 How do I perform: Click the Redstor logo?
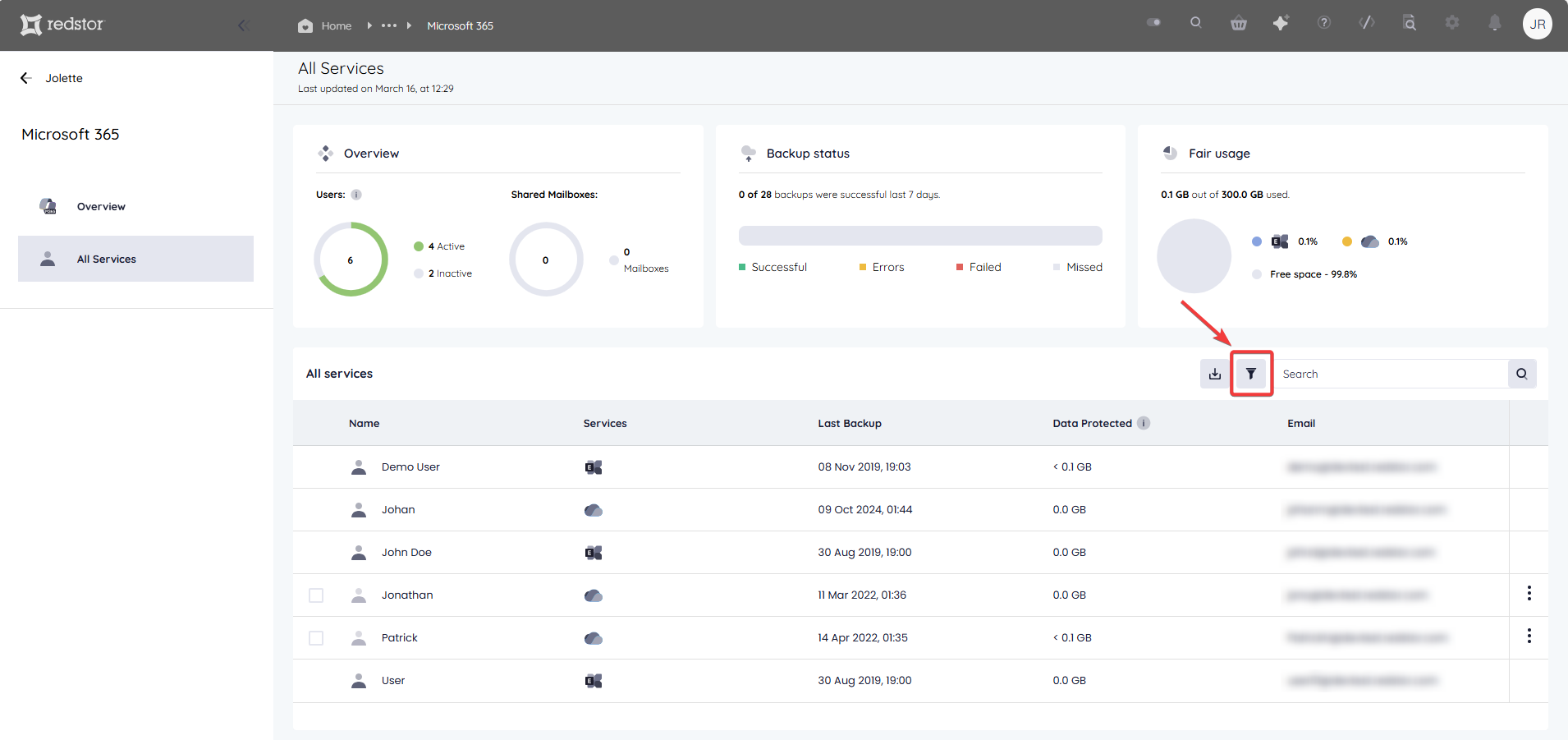pos(62,25)
